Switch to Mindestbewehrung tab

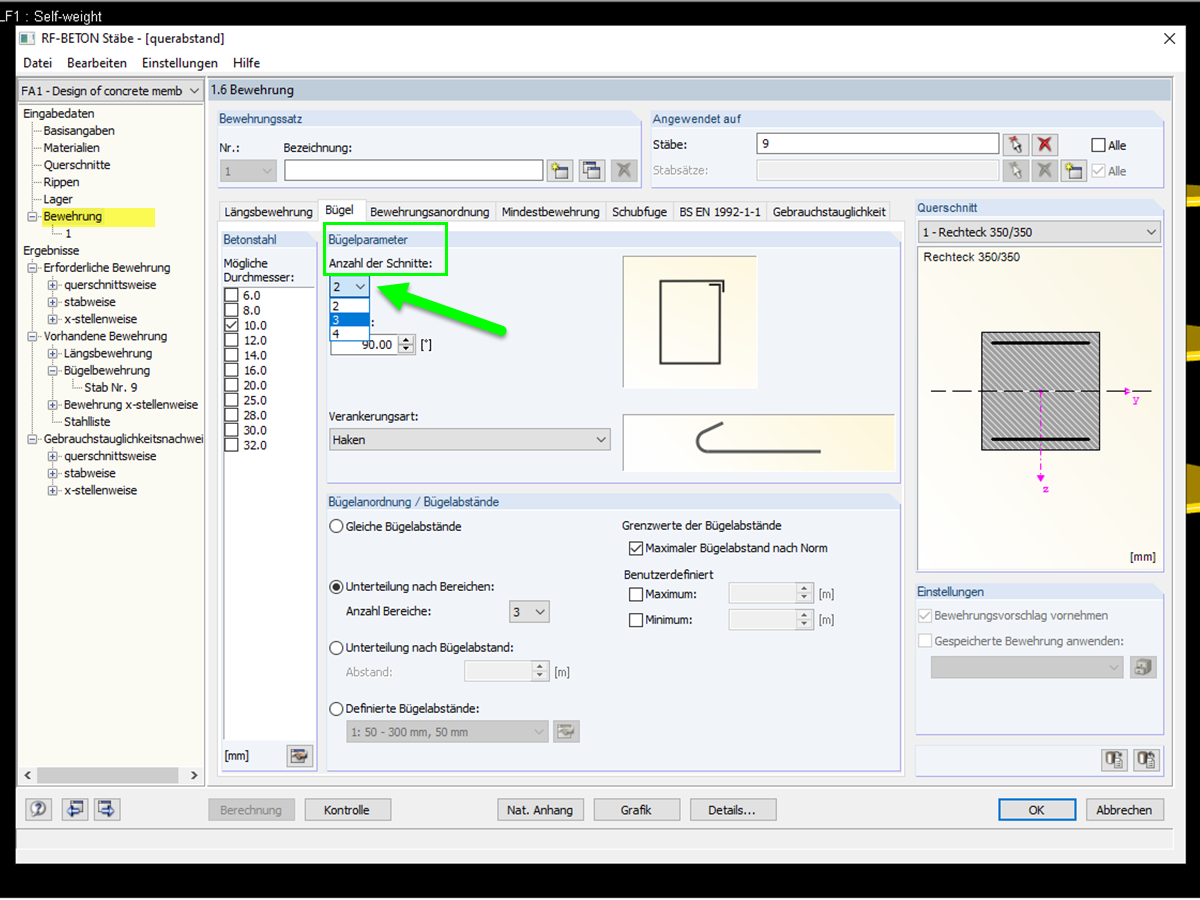tap(550, 212)
